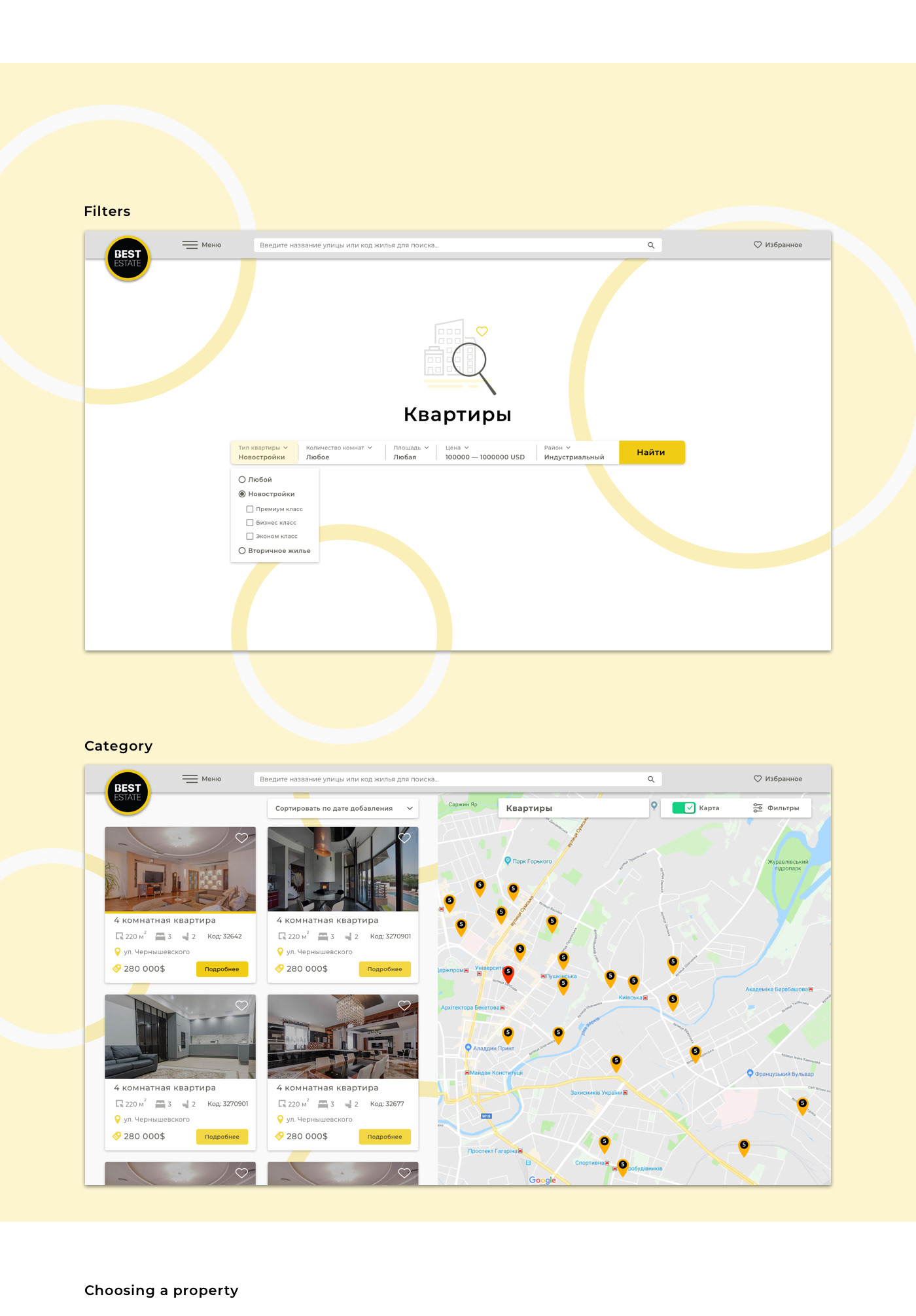Screen dimensions: 916x1316
Task: Click the Французький Бульвар map pin
Action: pyautogui.click(x=750, y=1073)
